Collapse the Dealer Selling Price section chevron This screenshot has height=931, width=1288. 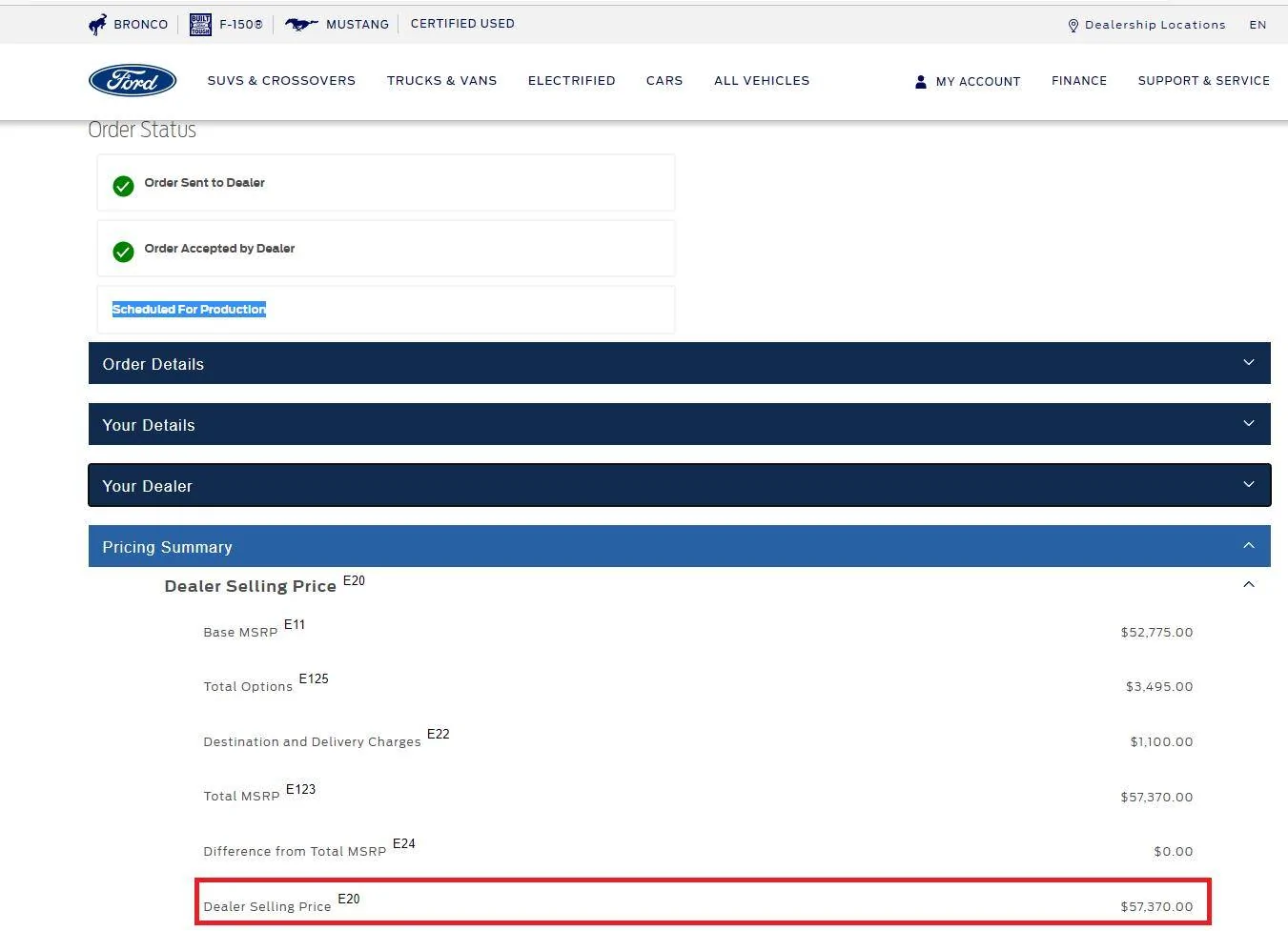click(x=1249, y=584)
